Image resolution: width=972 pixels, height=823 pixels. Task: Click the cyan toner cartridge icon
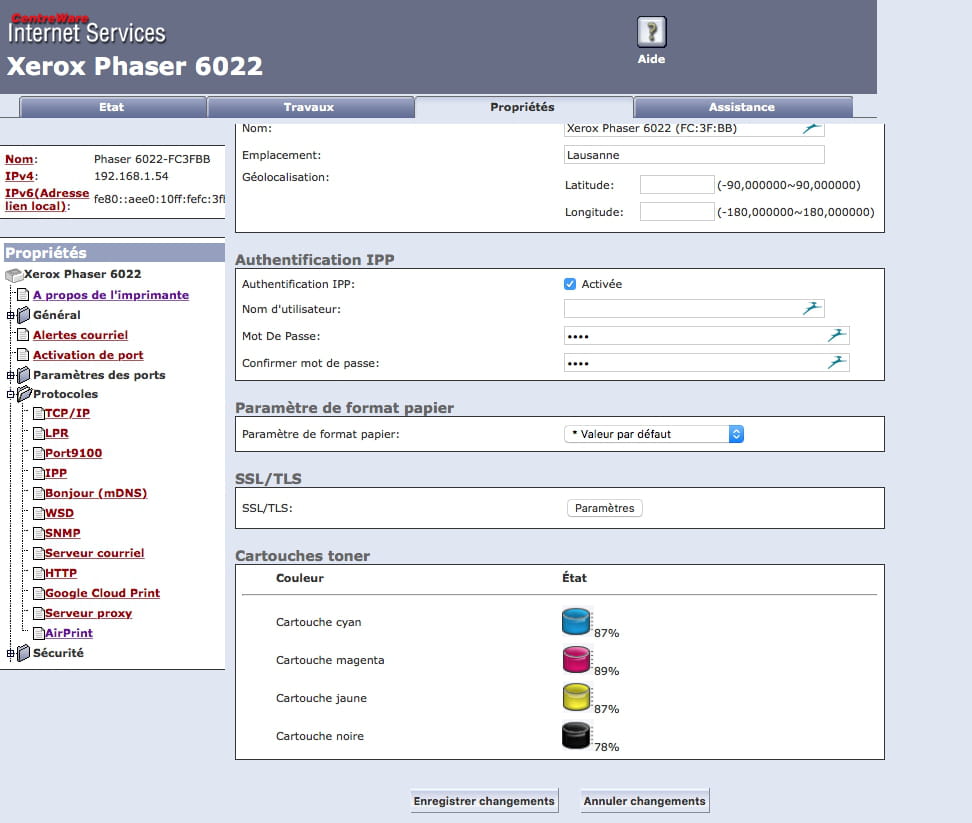(x=576, y=622)
